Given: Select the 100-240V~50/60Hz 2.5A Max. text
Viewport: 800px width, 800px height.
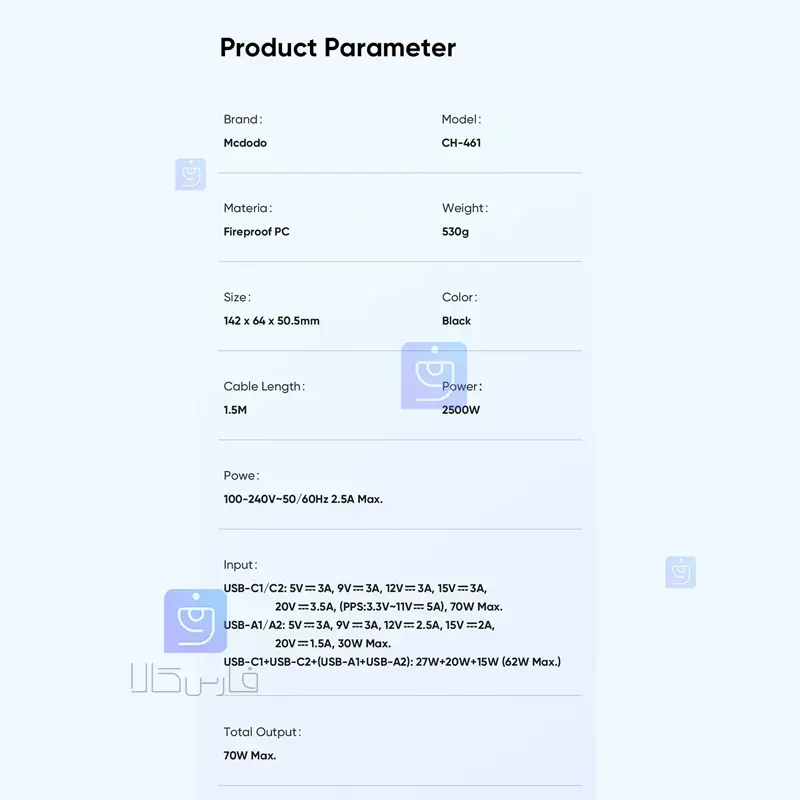Looking at the screenshot, I should click(303, 499).
